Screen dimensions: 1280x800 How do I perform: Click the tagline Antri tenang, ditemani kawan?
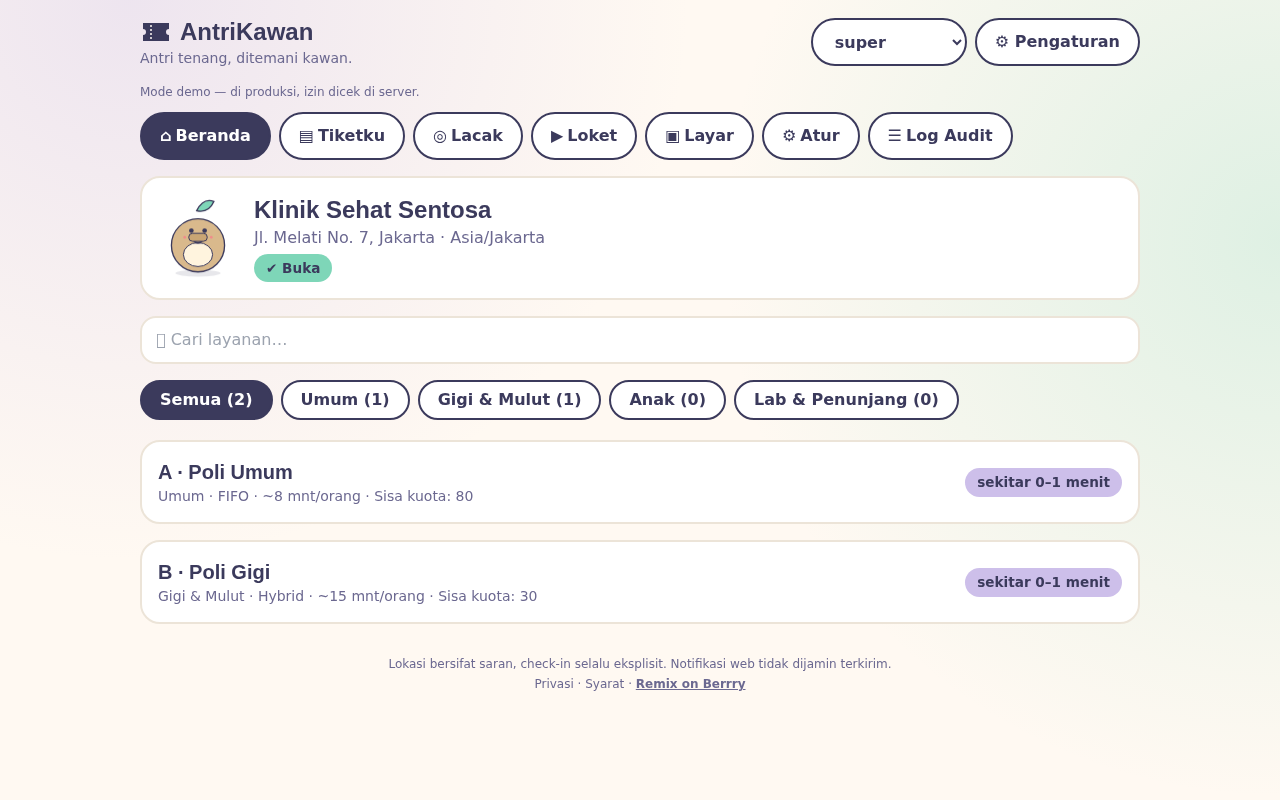point(246,58)
